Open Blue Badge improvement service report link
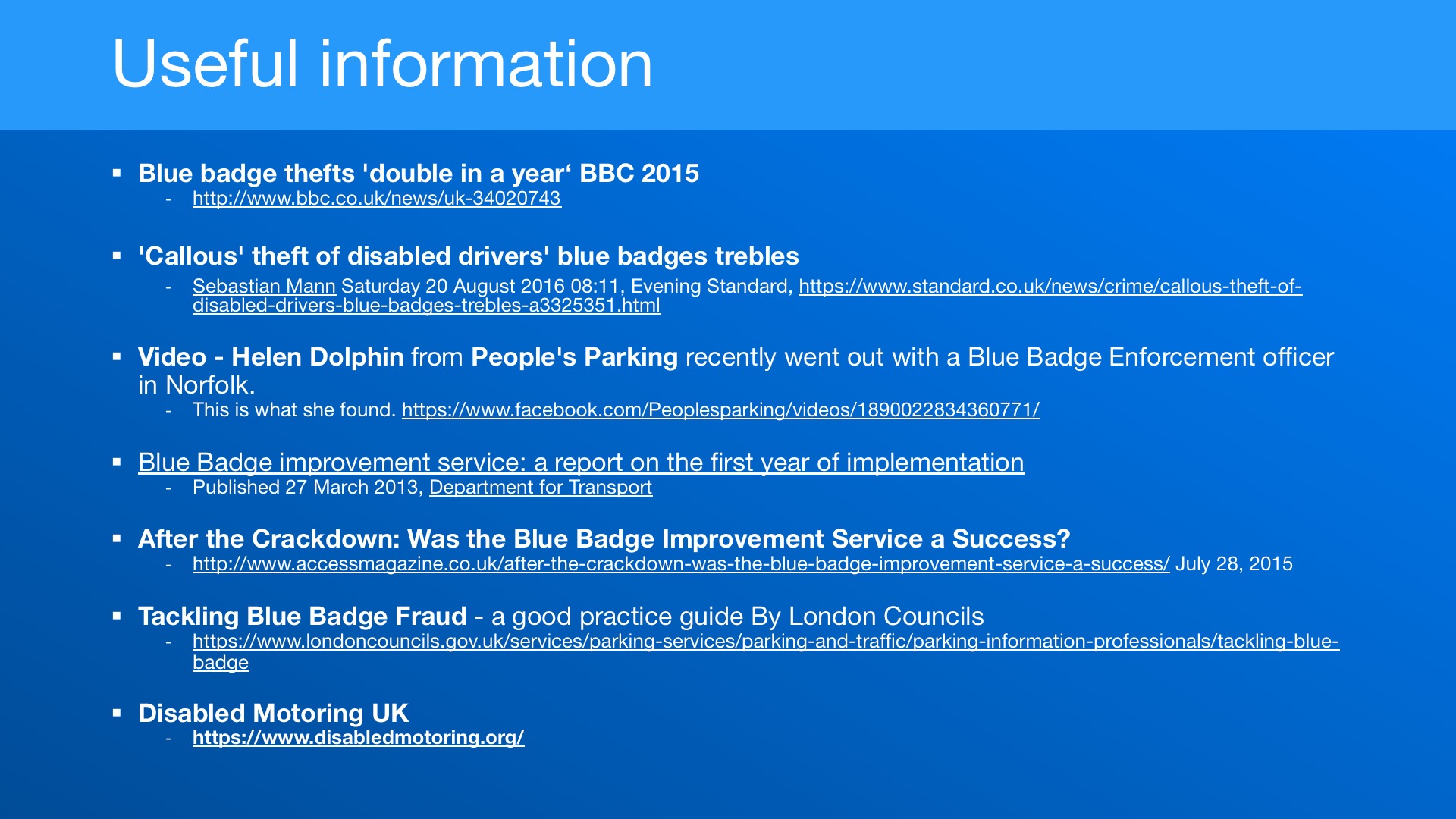The width and height of the screenshot is (1456, 819). point(581,463)
